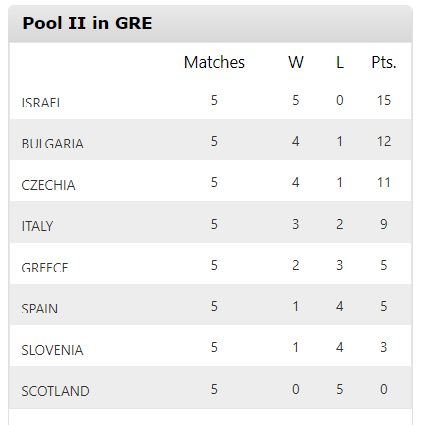Click Italy's wins count of 3

[x=296, y=224]
